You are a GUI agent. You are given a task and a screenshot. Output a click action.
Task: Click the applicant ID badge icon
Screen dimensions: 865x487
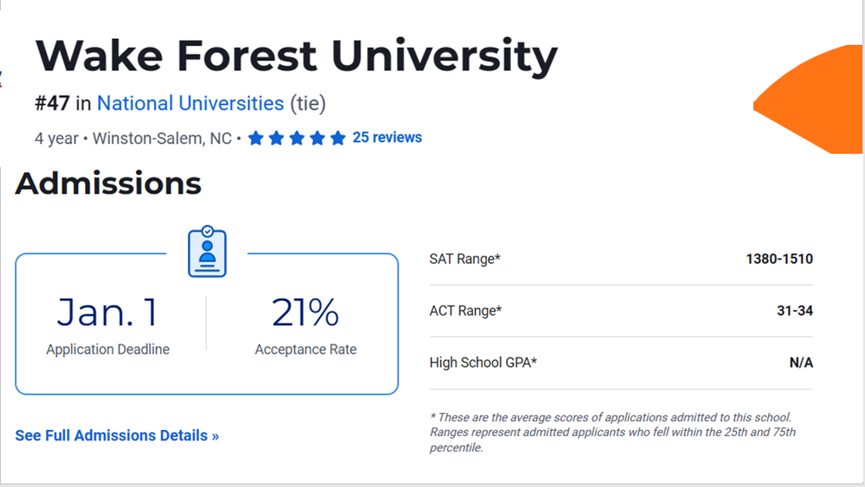pyautogui.click(x=207, y=251)
